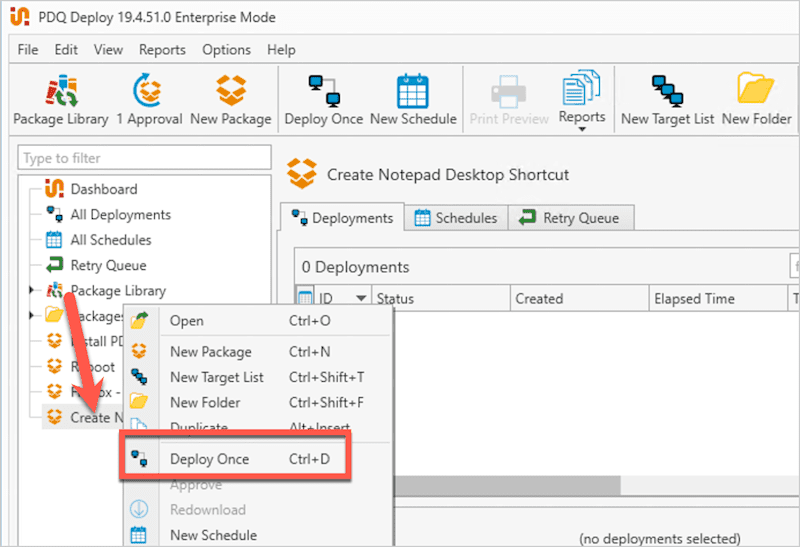Open the 1 Approval toolbar item
Image resolution: width=800 pixels, height=547 pixels.
(149, 100)
